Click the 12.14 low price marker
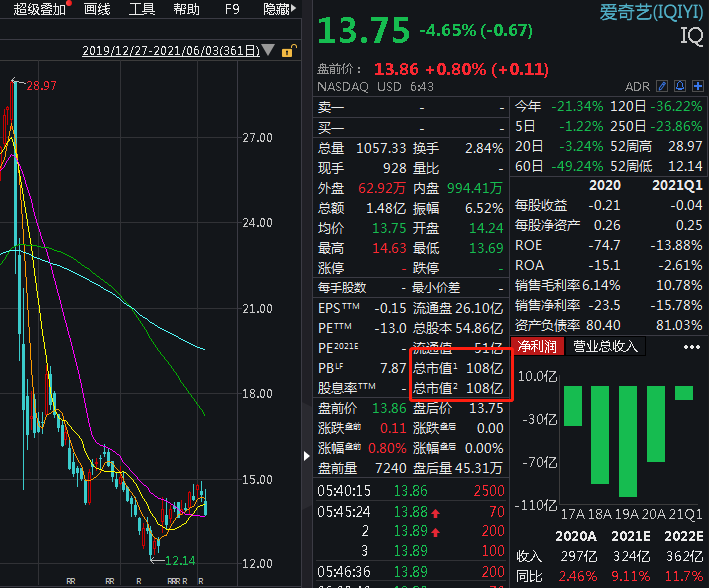This screenshot has width=709, height=588. (180, 561)
